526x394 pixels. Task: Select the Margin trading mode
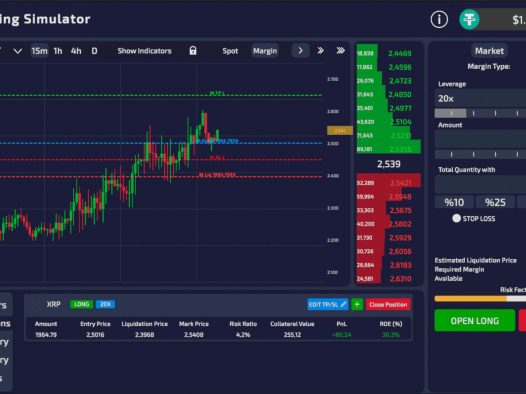pyautogui.click(x=265, y=51)
